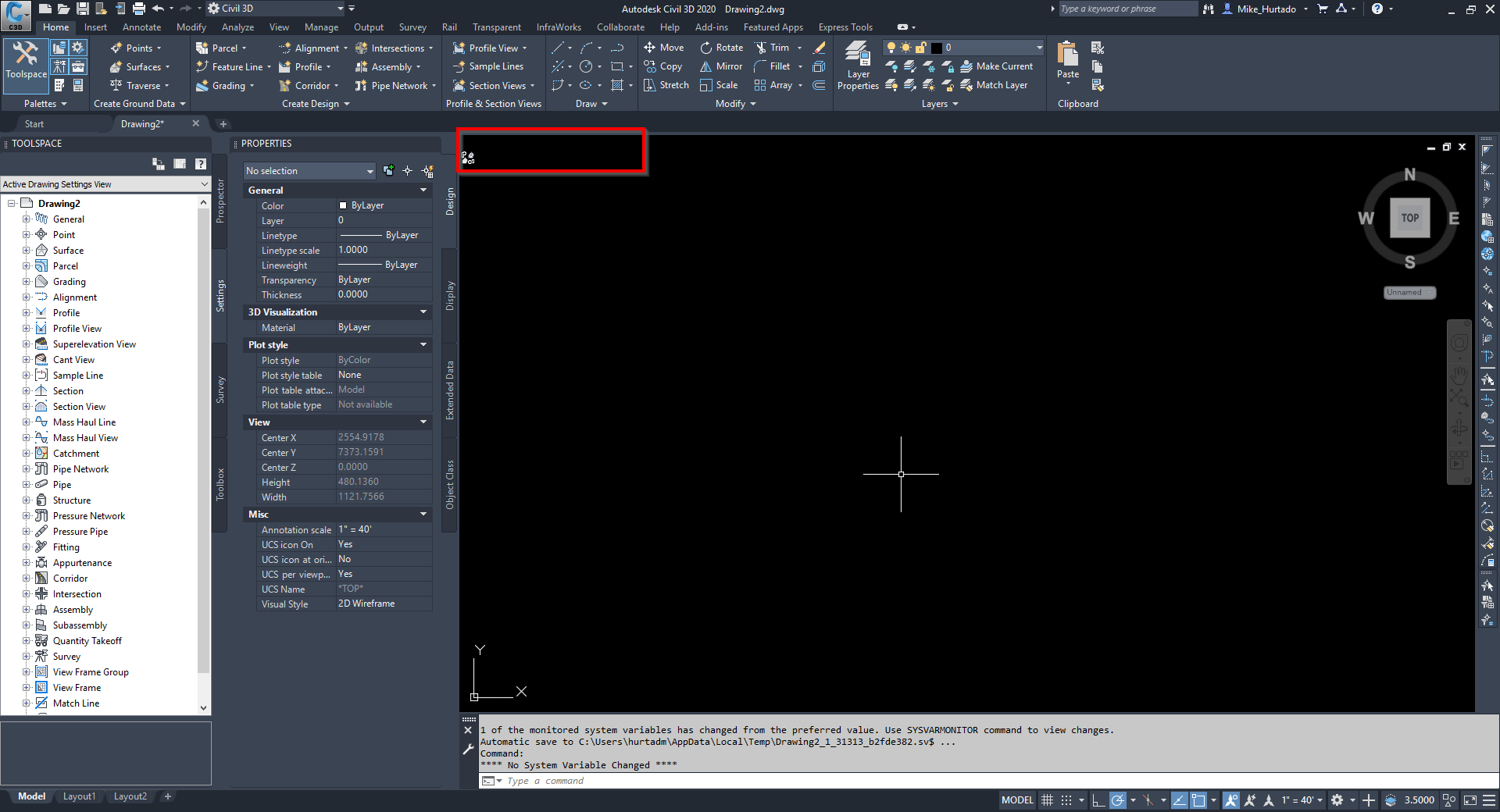Click the black color swatch for layer 0

(936, 48)
